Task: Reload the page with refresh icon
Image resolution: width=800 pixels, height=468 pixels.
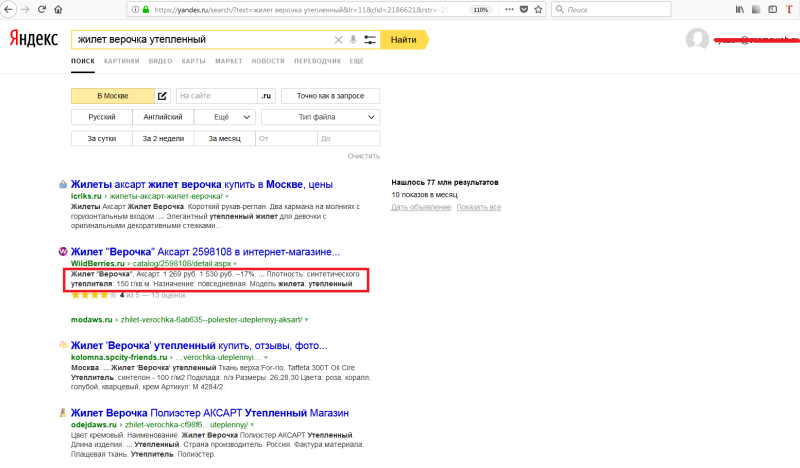Action: pos(42,9)
